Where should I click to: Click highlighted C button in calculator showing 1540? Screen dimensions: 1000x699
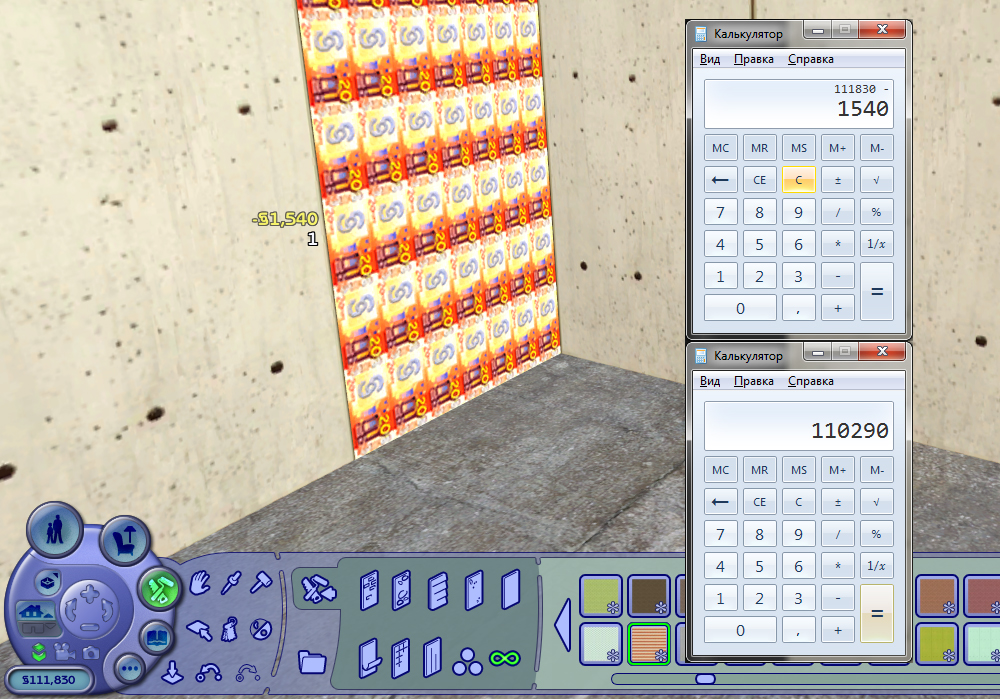coord(798,180)
